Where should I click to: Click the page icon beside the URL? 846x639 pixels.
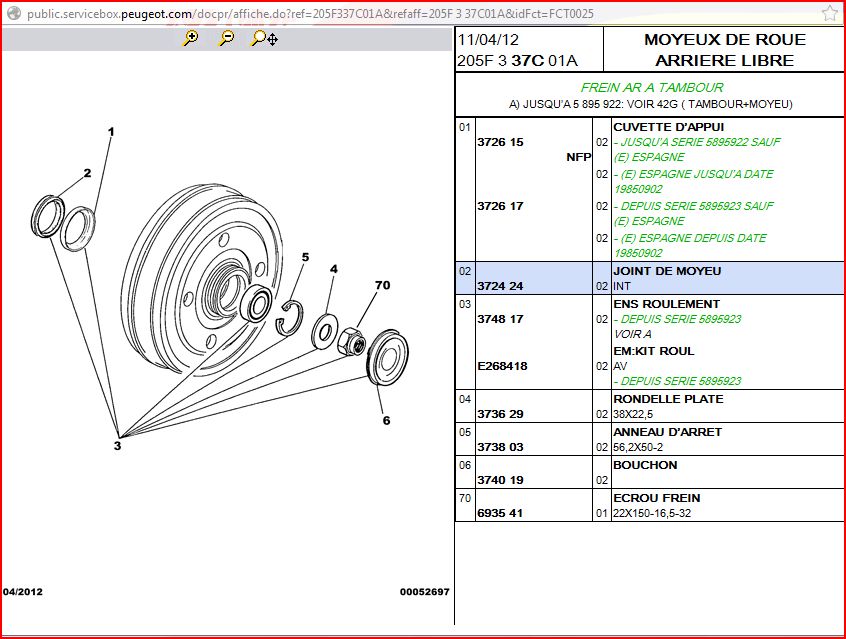click(x=13, y=14)
